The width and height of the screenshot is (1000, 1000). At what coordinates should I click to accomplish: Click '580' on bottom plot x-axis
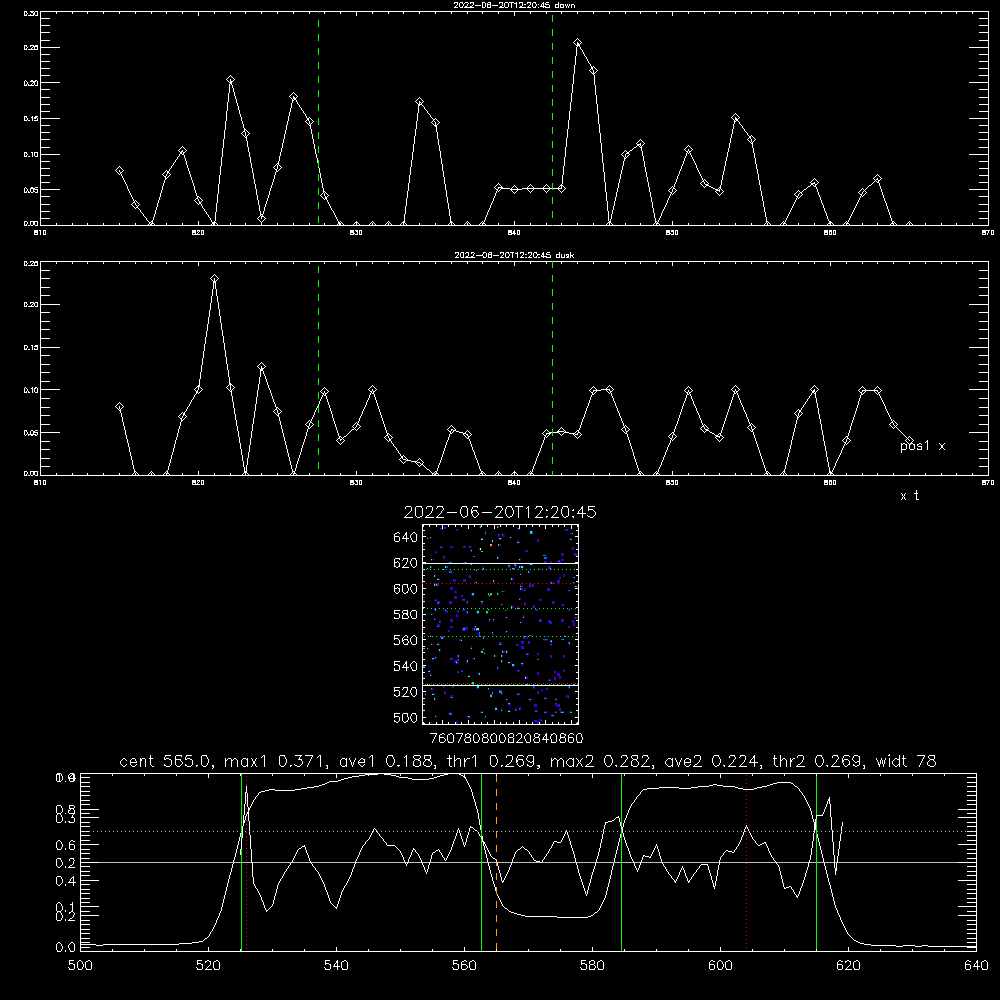point(592,966)
